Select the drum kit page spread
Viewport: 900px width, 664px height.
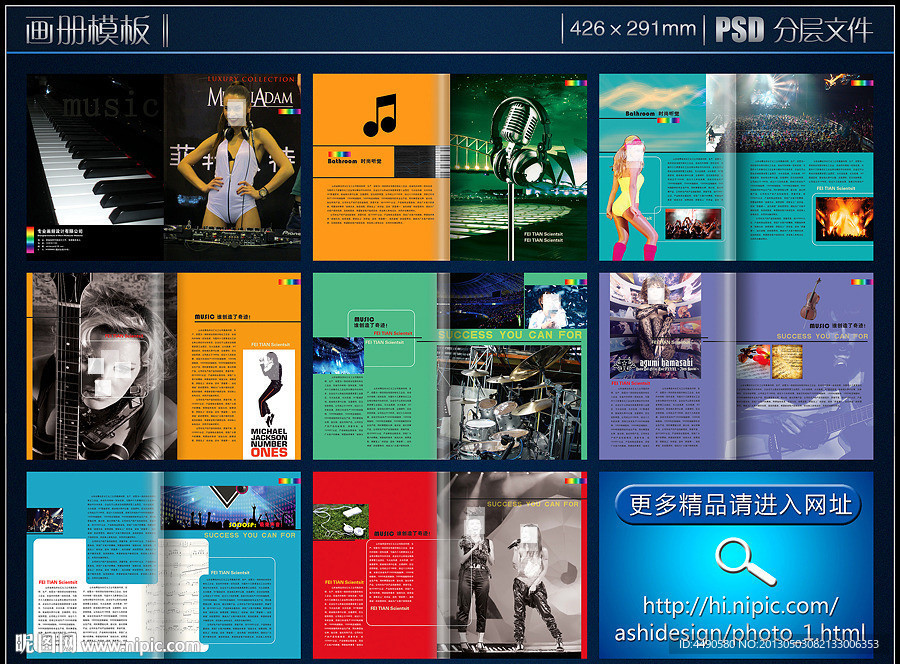tap(449, 366)
